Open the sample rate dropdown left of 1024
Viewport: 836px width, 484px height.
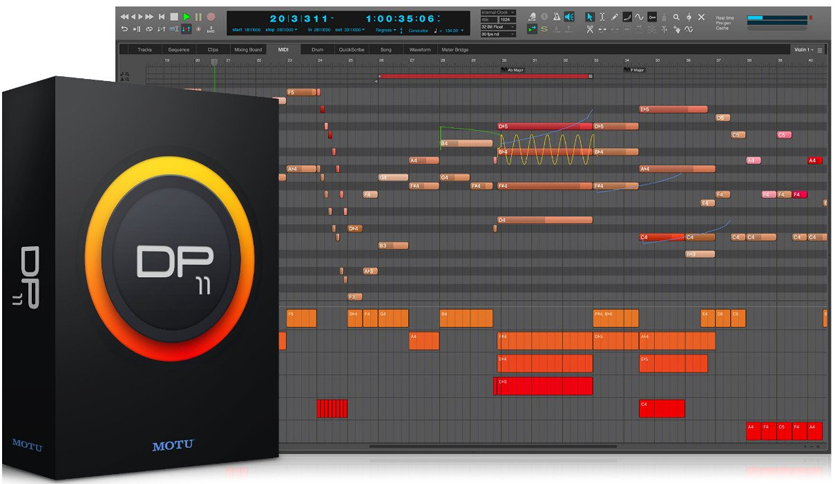(x=489, y=20)
